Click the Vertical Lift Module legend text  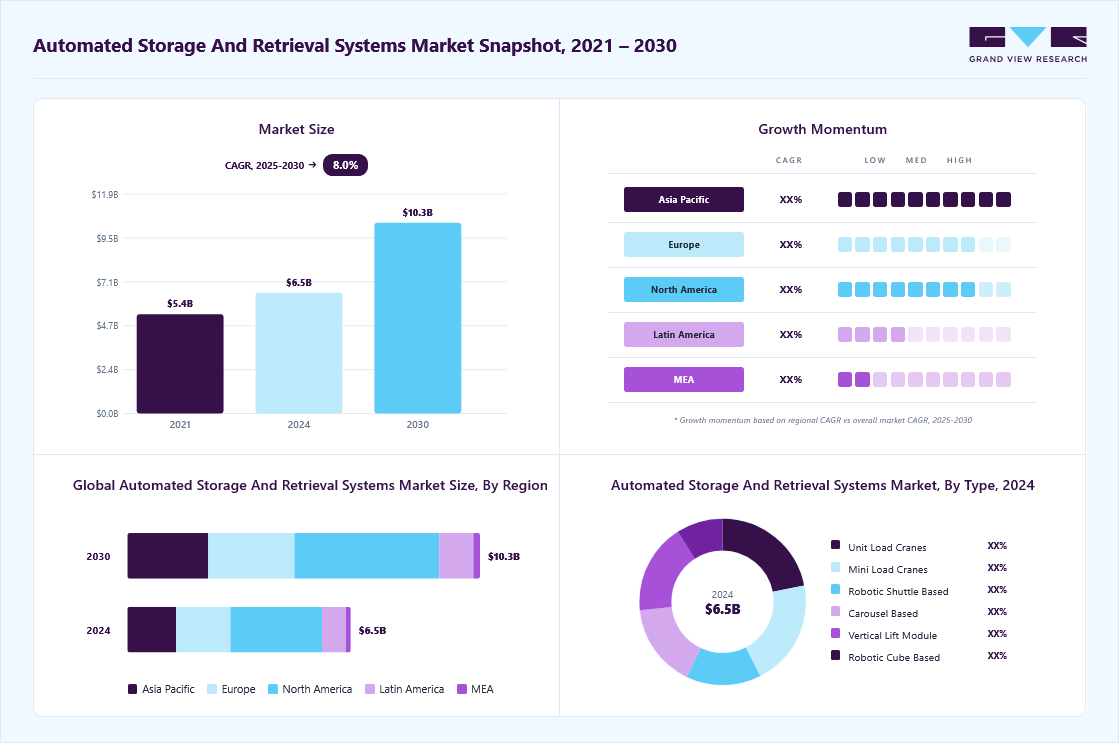click(892, 635)
